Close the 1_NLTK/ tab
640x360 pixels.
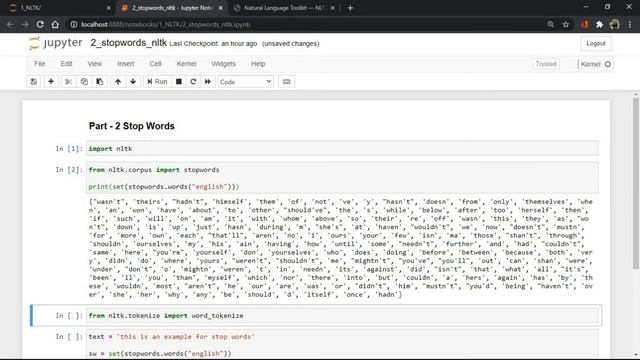108,8
